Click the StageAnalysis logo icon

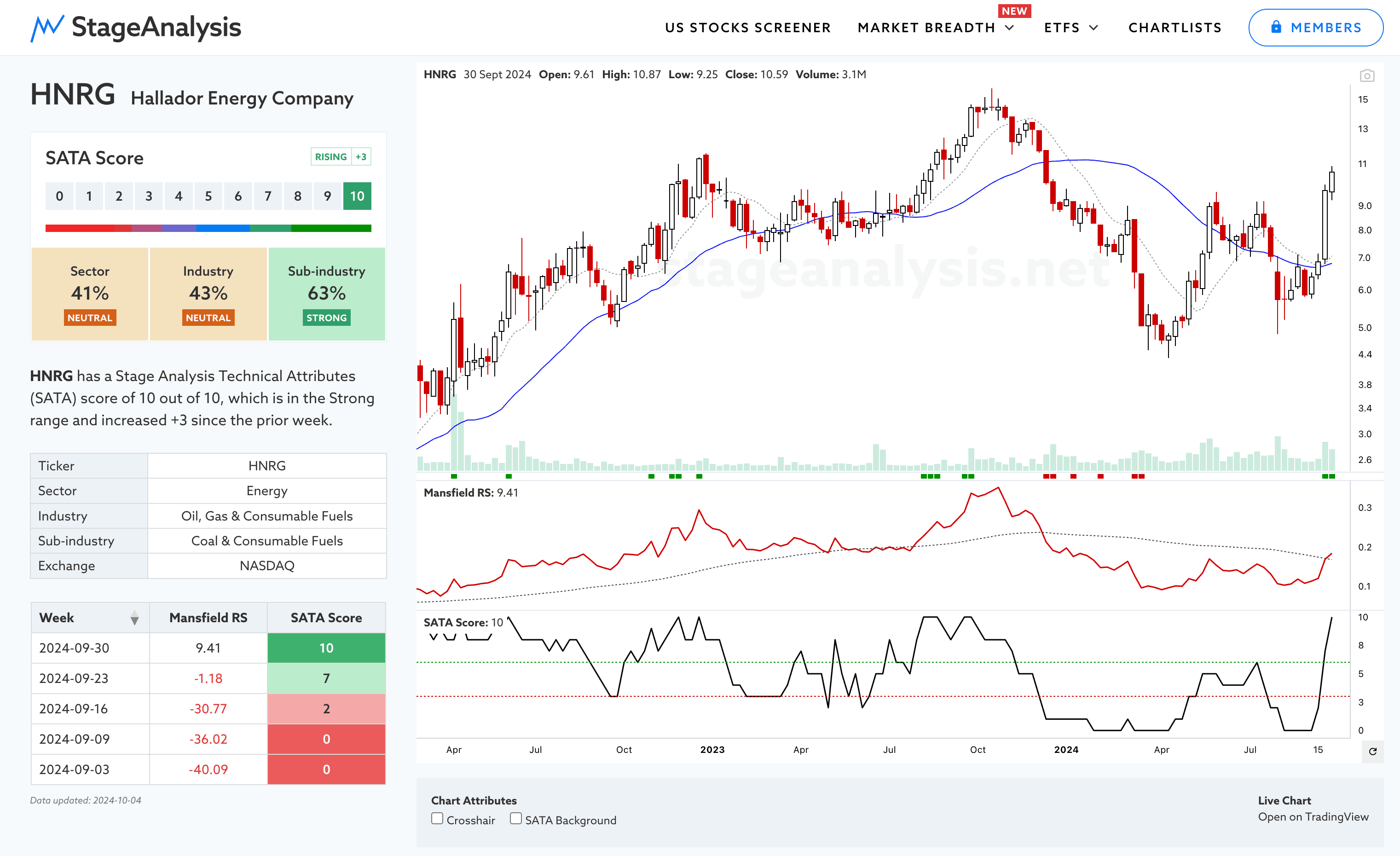[x=46, y=28]
